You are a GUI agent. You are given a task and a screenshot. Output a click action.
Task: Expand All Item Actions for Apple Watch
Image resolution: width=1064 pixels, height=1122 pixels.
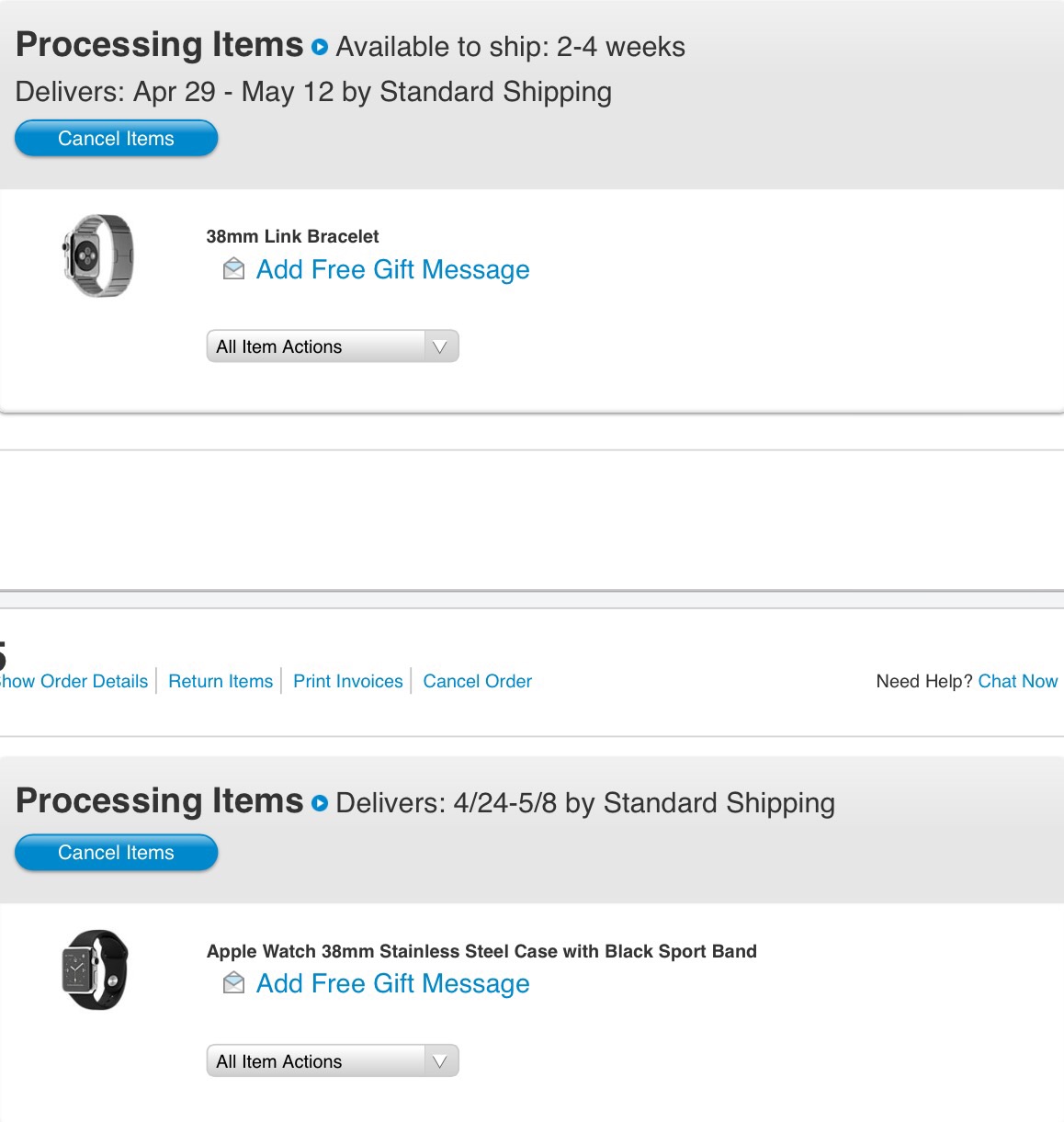[x=333, y=1061]
